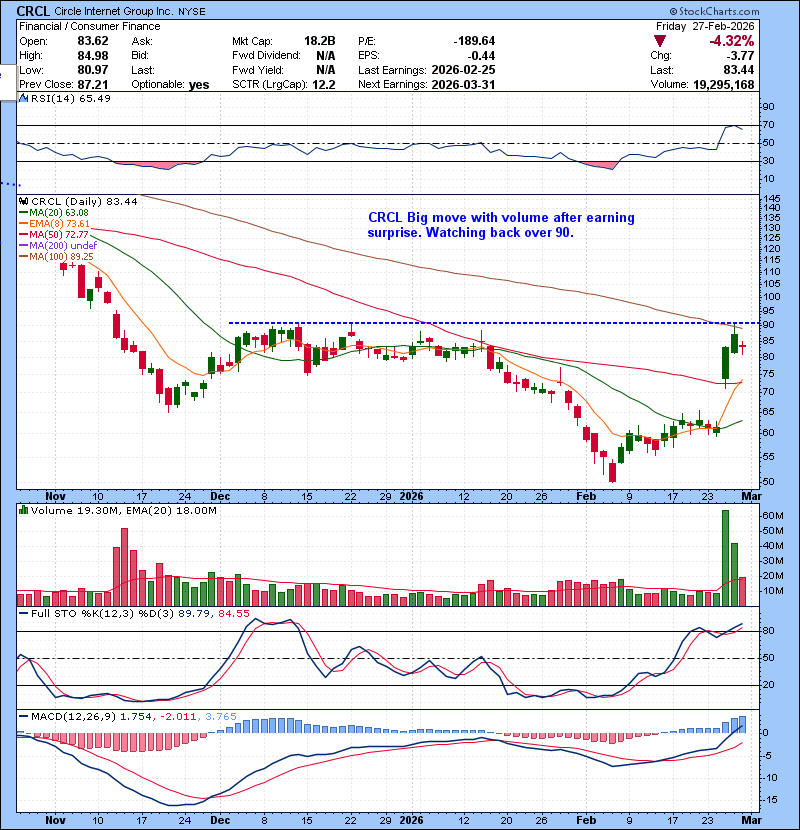This screenshot has height=830, width=800.
Task: Click the 2026 label on the price chart's date axis
Action: click(x=411, y=497)
